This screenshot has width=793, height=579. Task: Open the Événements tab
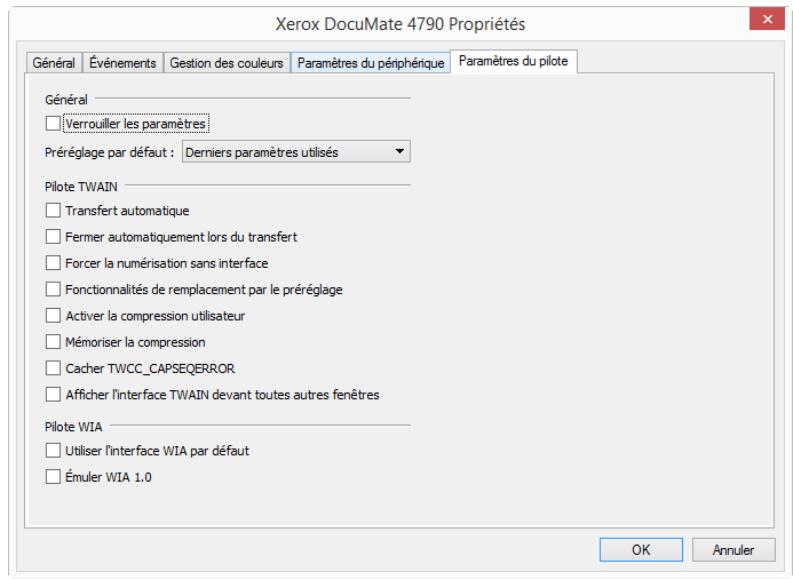click(123, 63)
